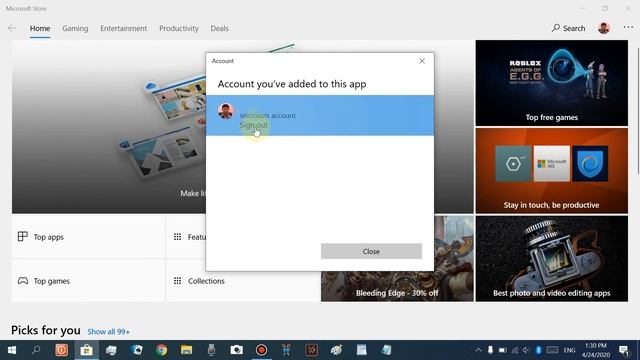Switch to the Home tab

pyautogui.click(x=40, y=28)
